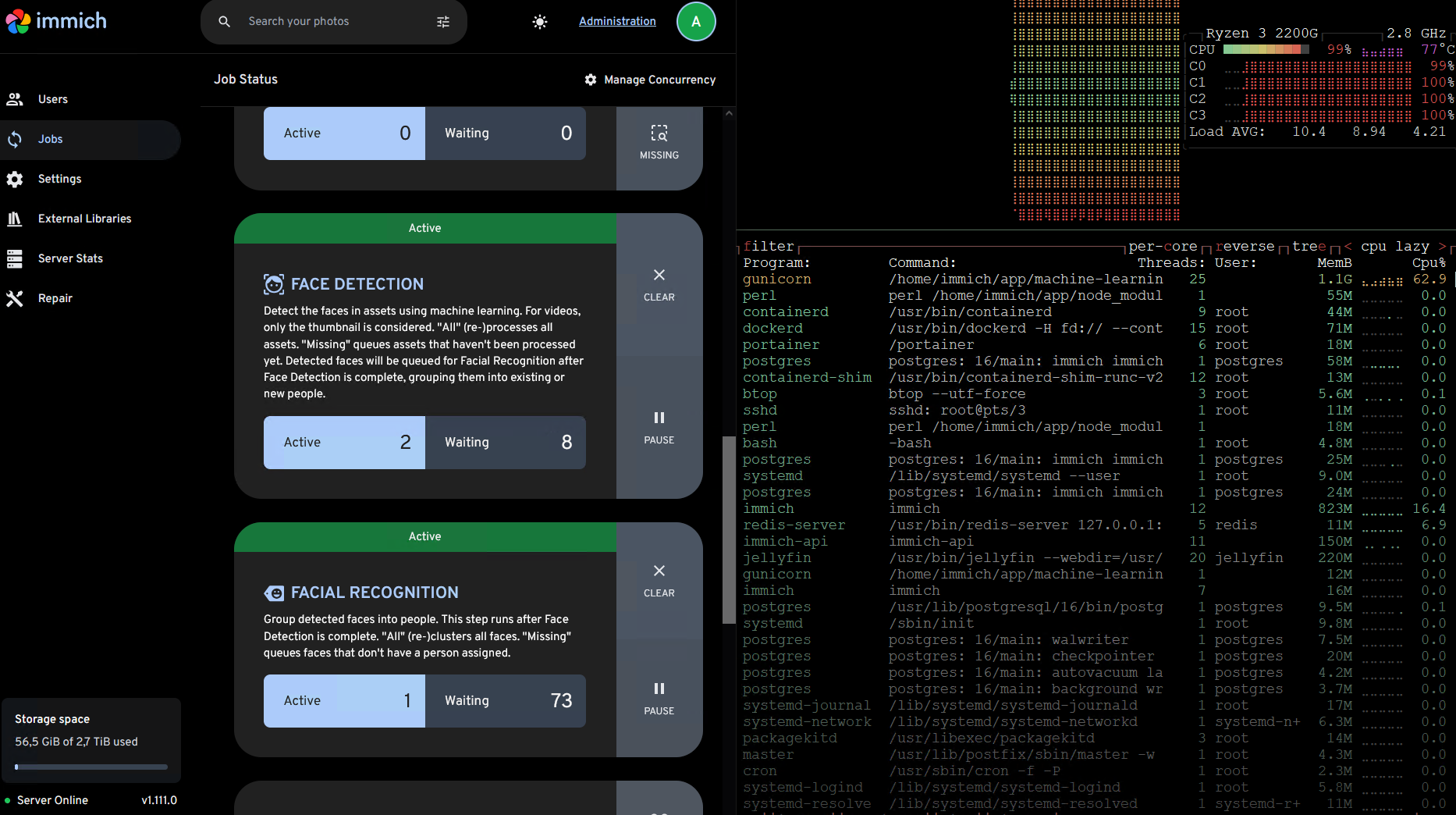Open the account avatar A
Viewport: 1456px width, 815px height.
tap(696, 22)
